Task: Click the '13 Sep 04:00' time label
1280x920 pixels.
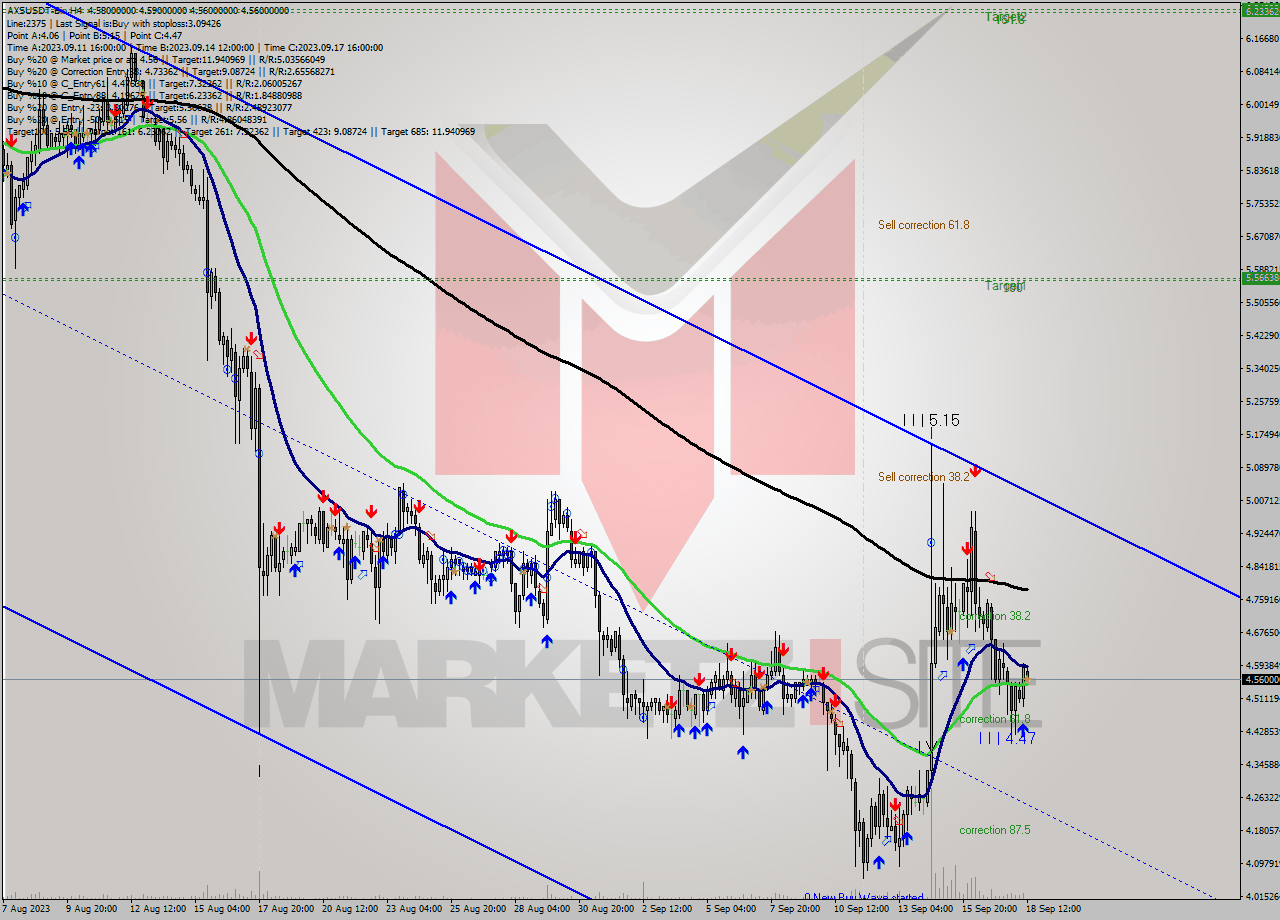Action: tap(925, 909)
